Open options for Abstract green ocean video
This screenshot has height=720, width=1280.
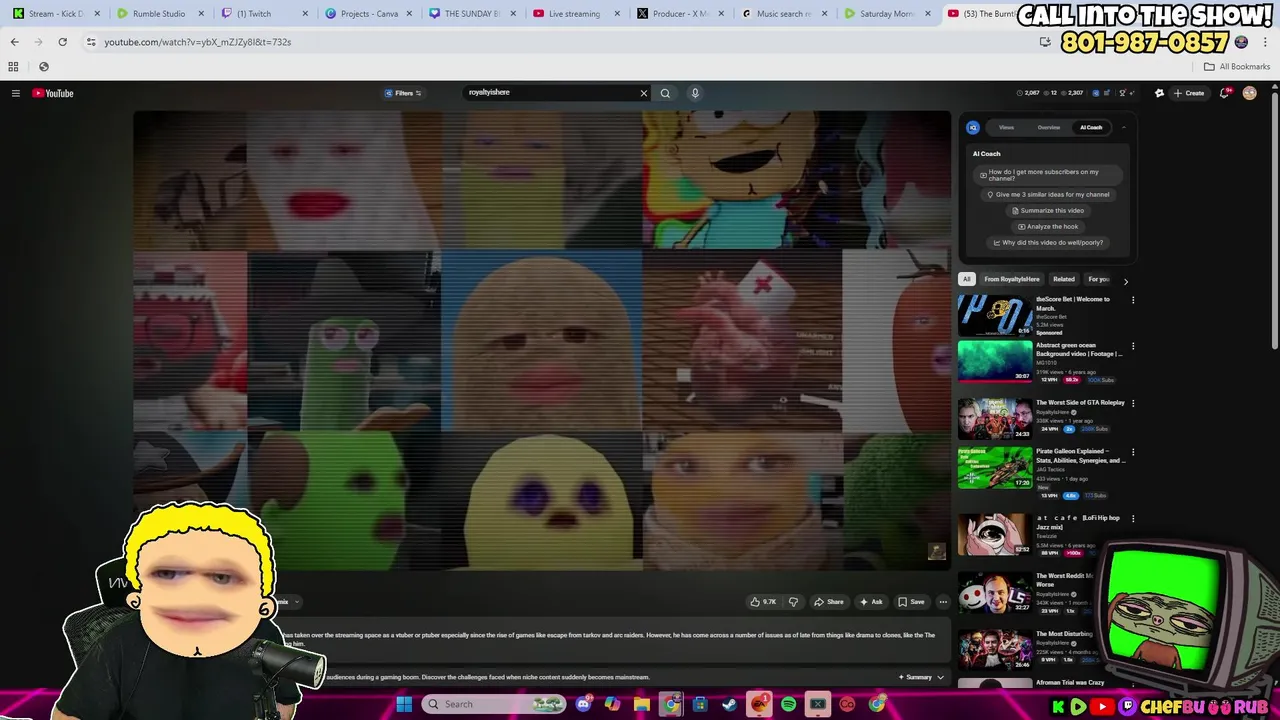pos(1133,346)
